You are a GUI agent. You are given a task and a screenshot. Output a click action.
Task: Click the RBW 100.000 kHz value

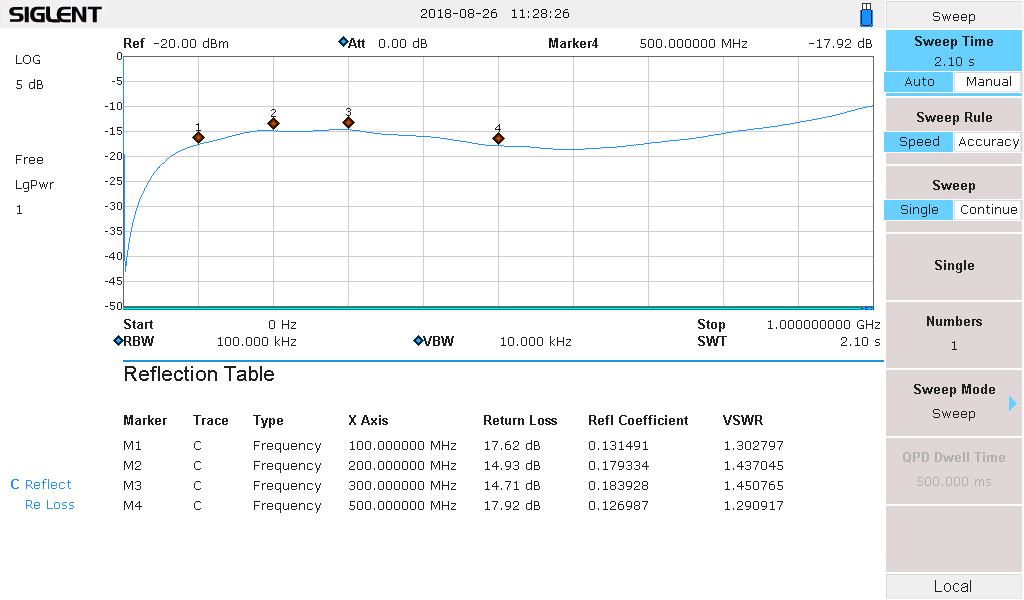tap(257, 341)
